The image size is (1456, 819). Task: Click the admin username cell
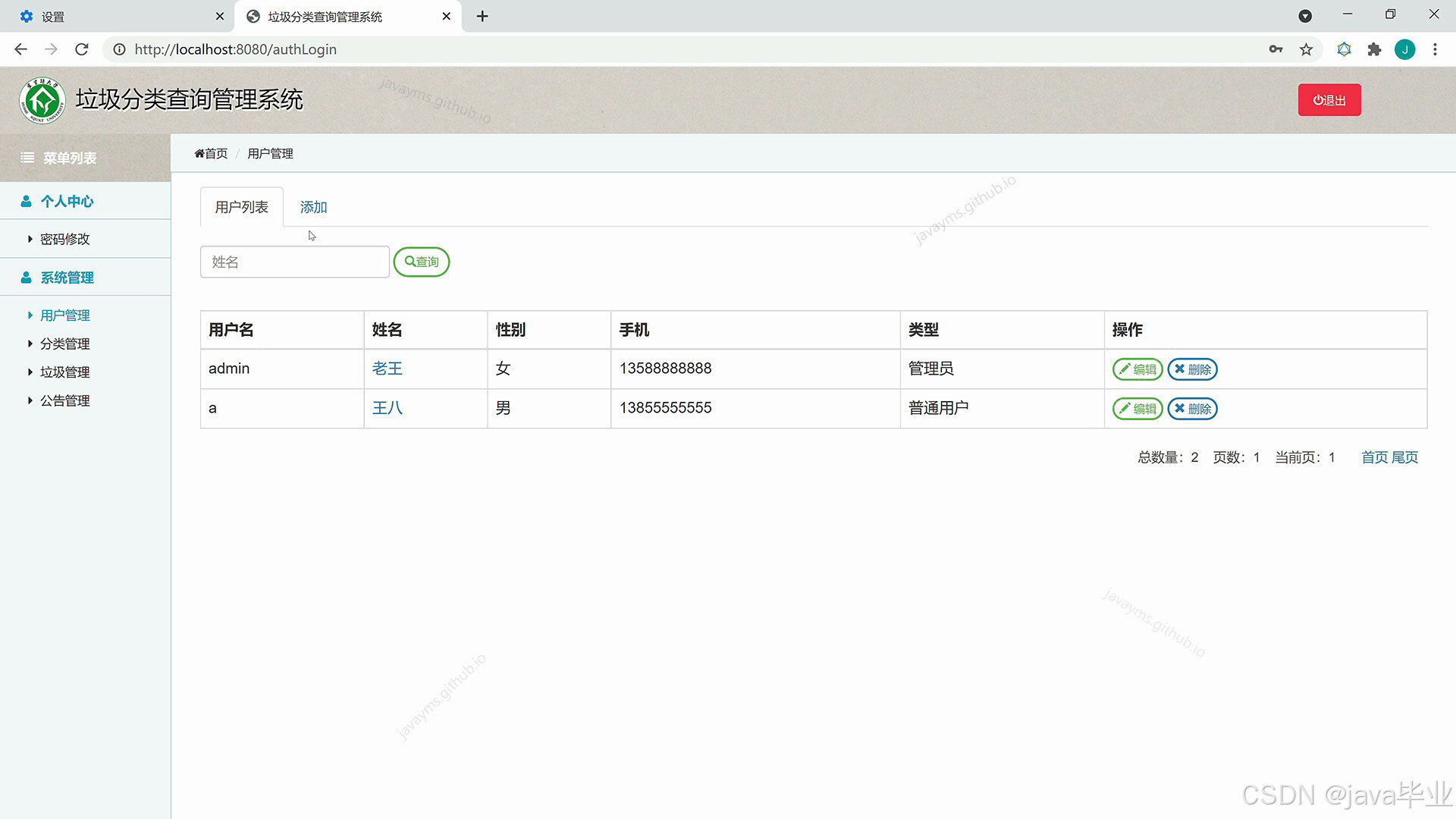[282, 369]
